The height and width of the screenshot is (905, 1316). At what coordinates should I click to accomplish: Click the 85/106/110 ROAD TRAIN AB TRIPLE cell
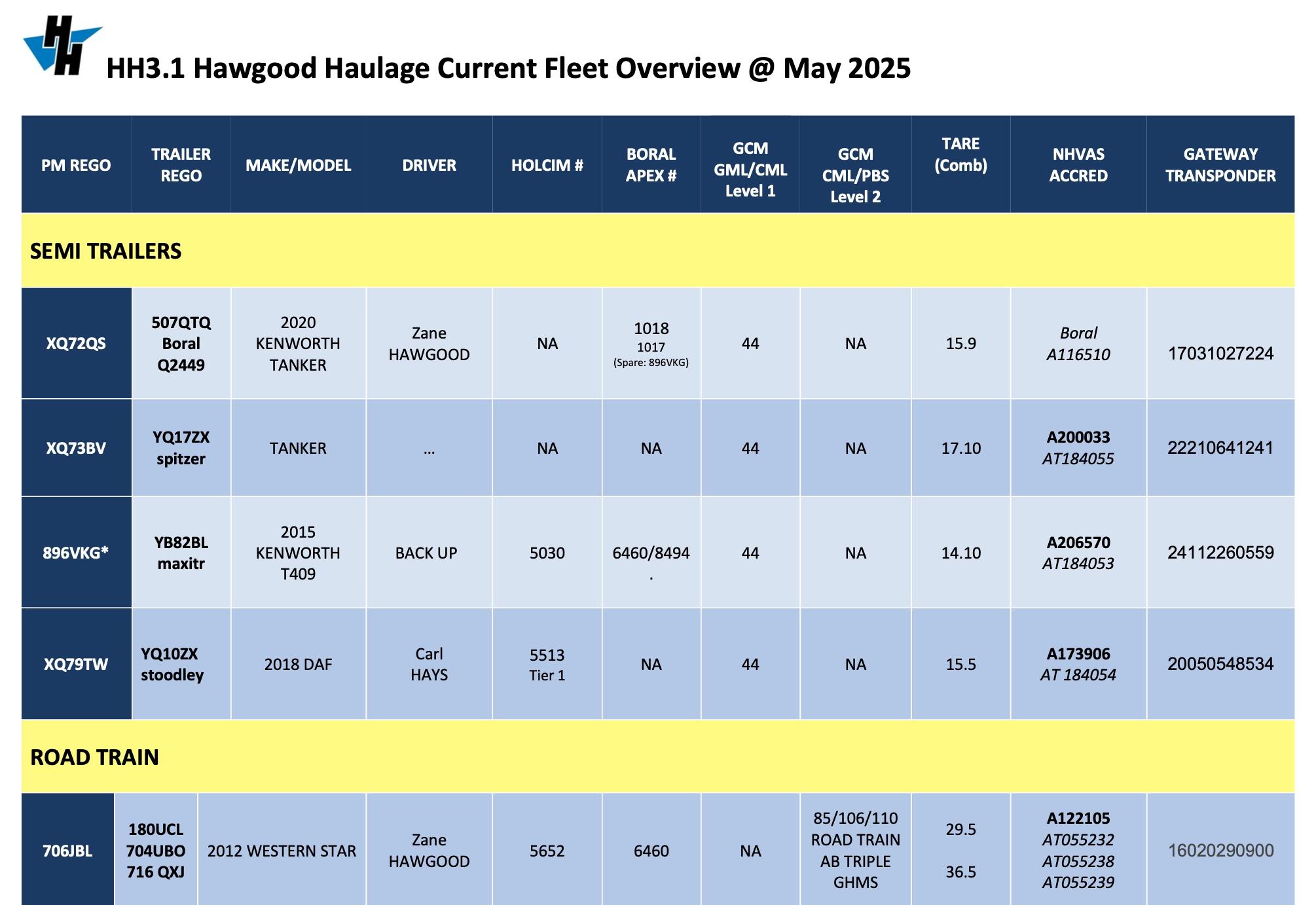click(x=856, y=850)
